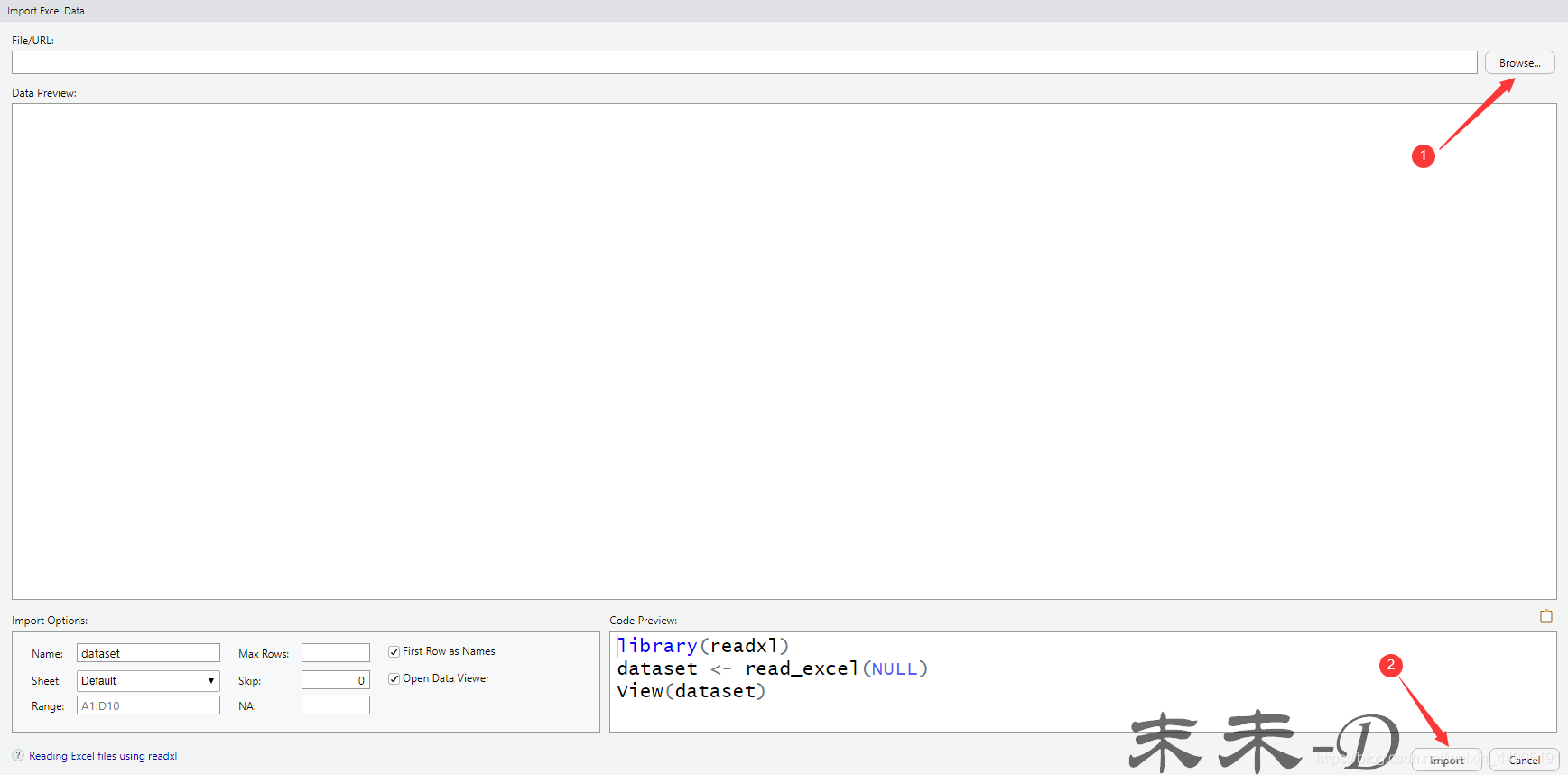Click the NA input field
This screenshot has height=775, width=1568.
[336, 705]
